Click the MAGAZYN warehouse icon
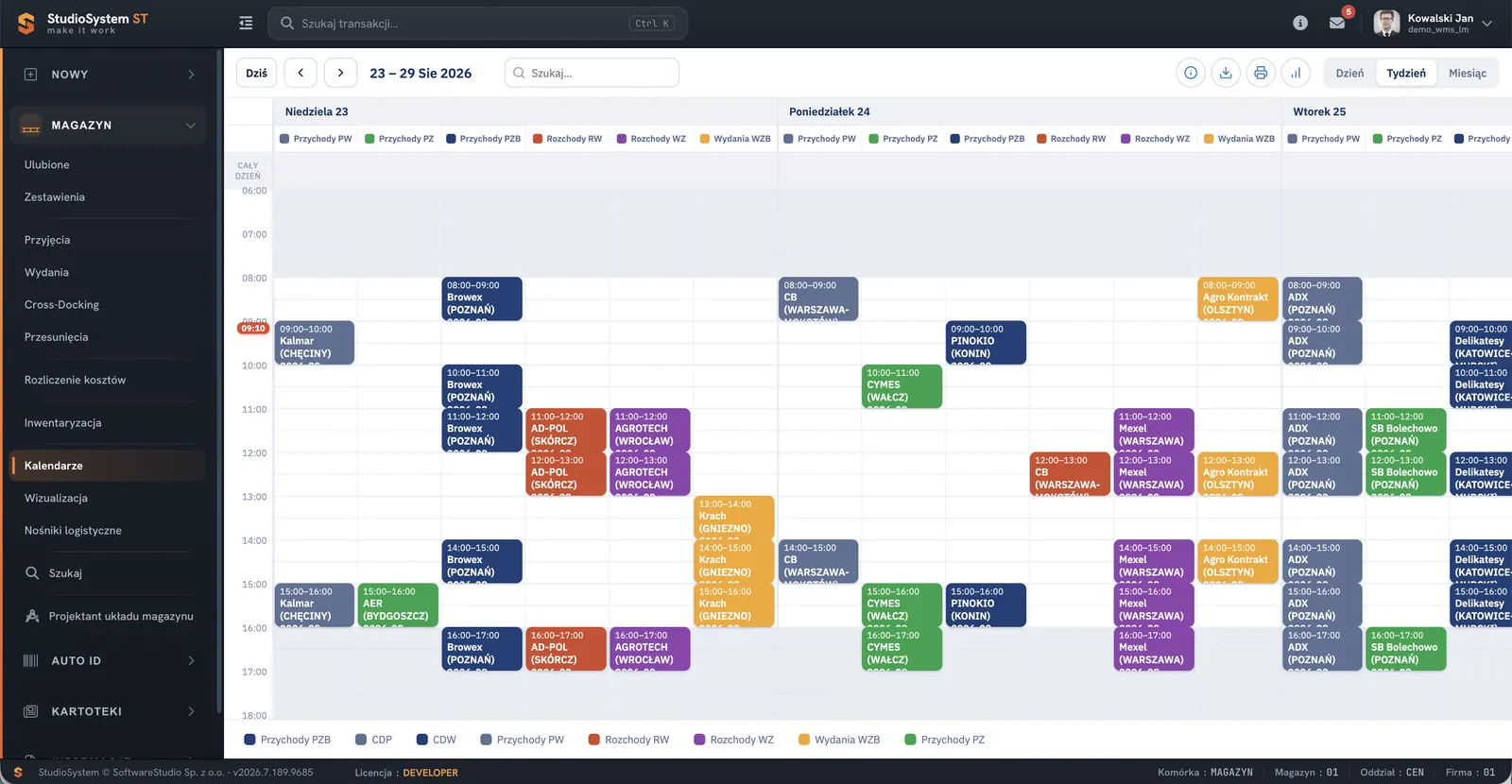1512x784 pixels. coord(30,126)
